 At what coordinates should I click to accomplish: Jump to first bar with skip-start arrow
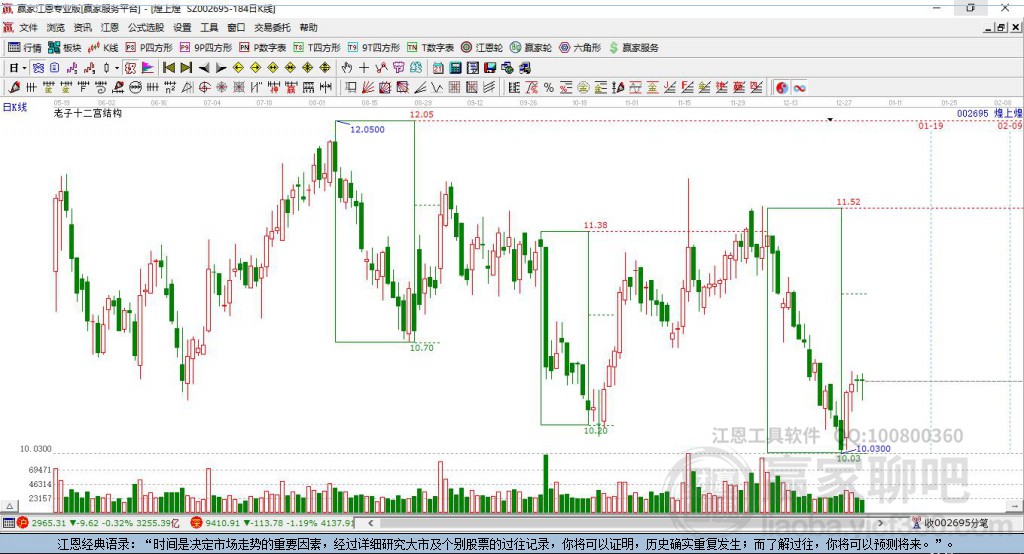tap(168, 67)
